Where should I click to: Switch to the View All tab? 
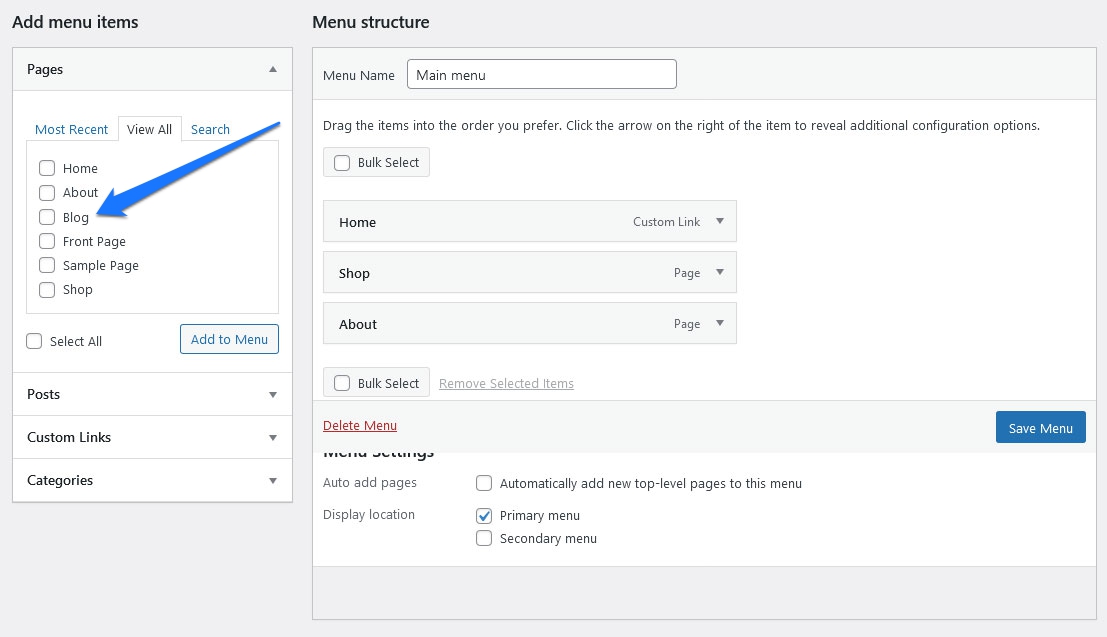point(150,129)
